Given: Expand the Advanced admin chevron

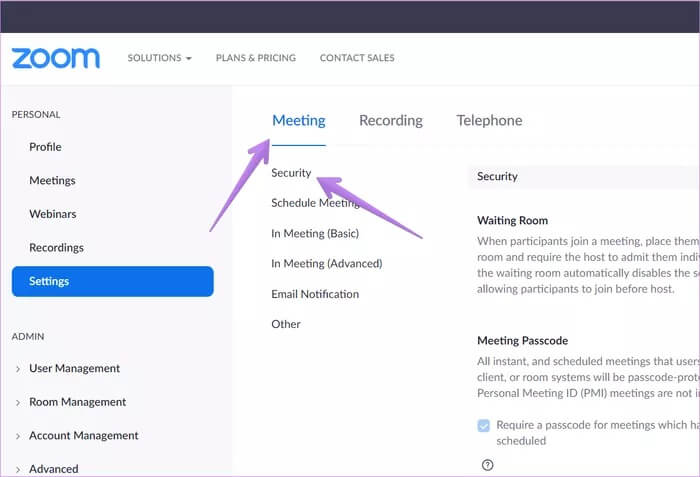Looking at the screenshot, I should [18, 469].
